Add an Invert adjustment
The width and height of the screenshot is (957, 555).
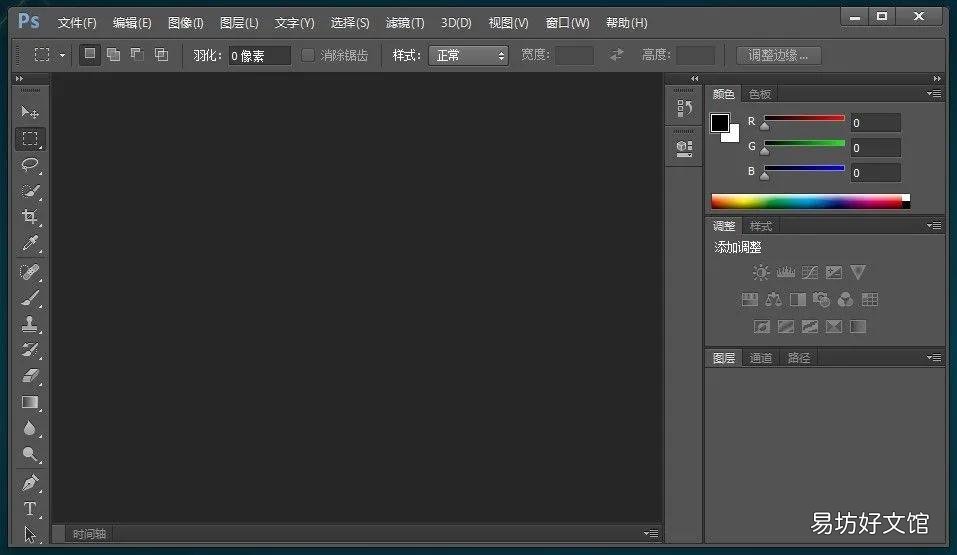762,327
